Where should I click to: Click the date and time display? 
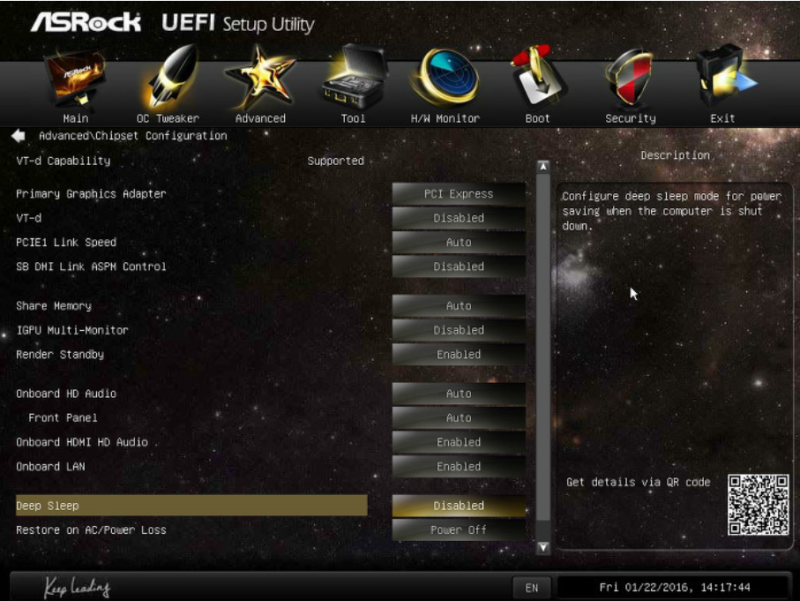tap(674, 587)
